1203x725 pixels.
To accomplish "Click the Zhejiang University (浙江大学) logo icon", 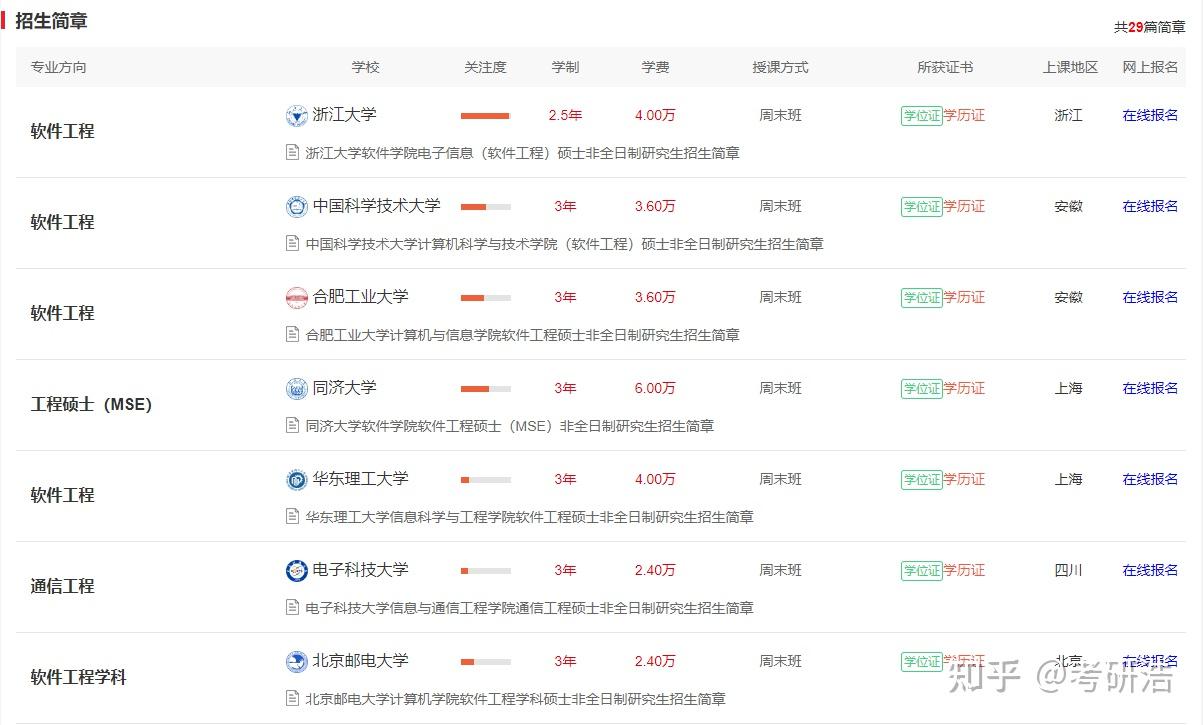I will 297,116.
